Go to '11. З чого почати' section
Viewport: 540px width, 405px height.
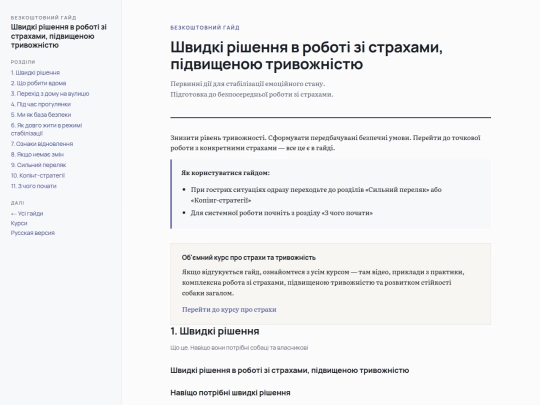coord(33,186)
